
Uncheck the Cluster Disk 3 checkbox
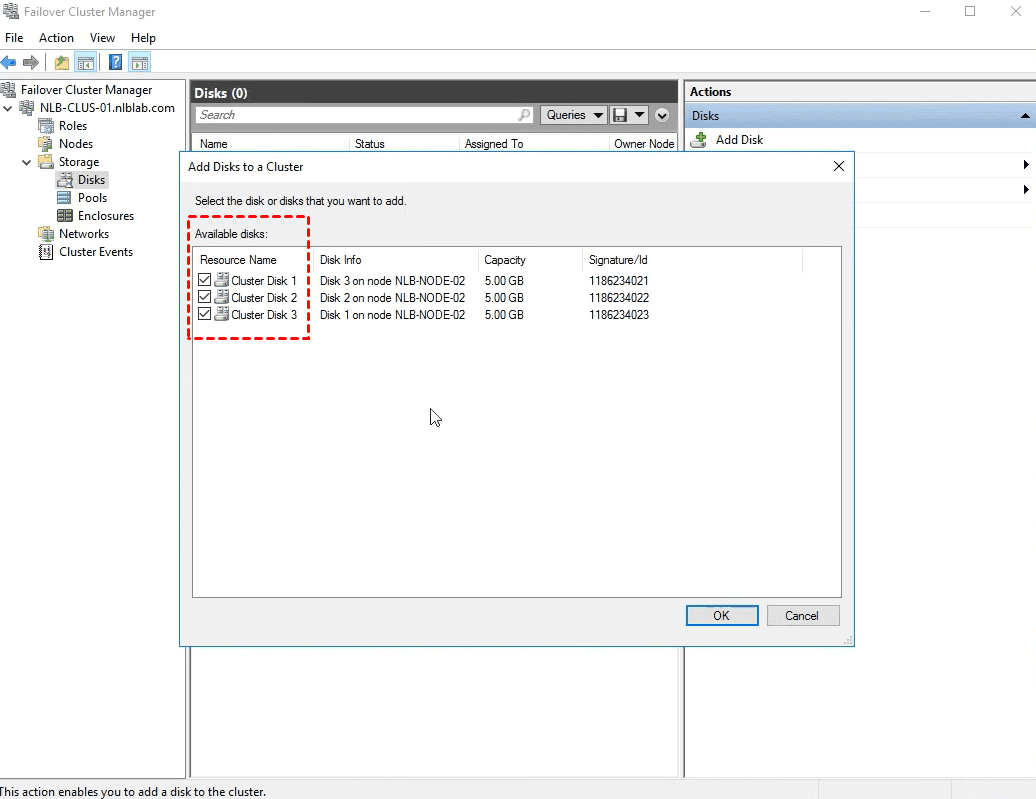pos(204,314)
